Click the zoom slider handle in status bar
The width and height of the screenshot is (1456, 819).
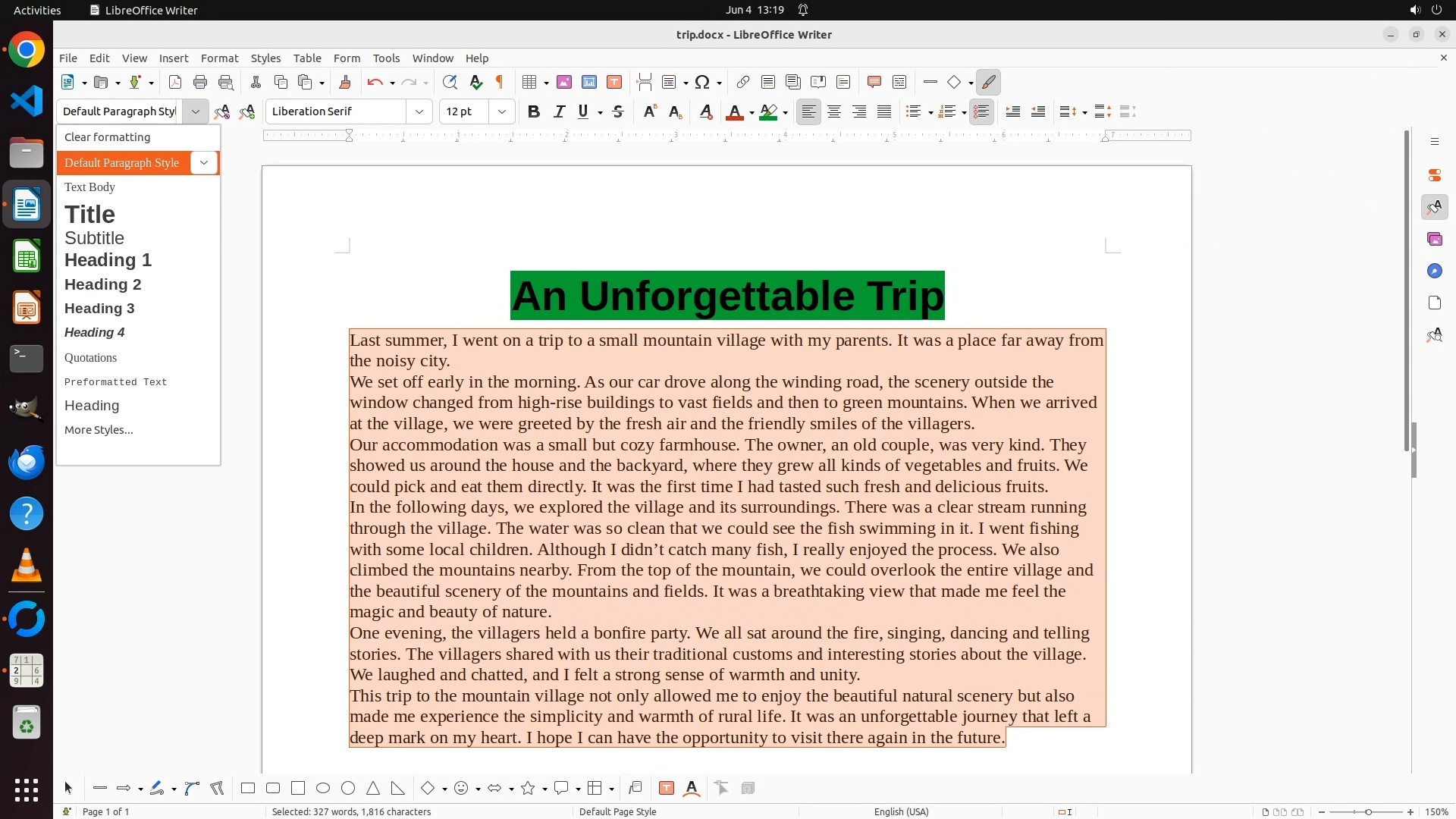(1368, 812)
